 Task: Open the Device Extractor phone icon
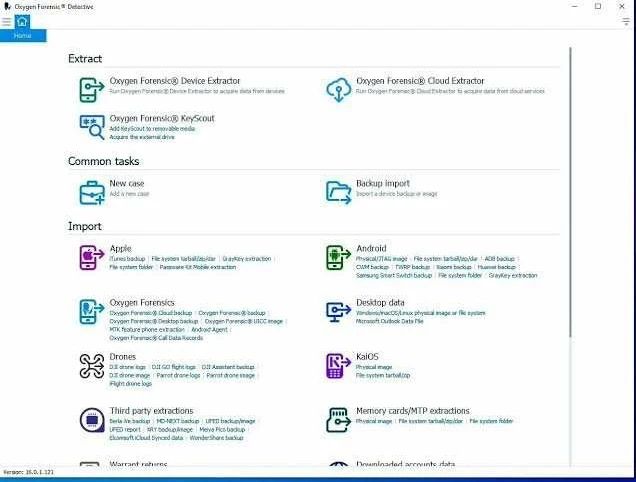click(92, 90)
